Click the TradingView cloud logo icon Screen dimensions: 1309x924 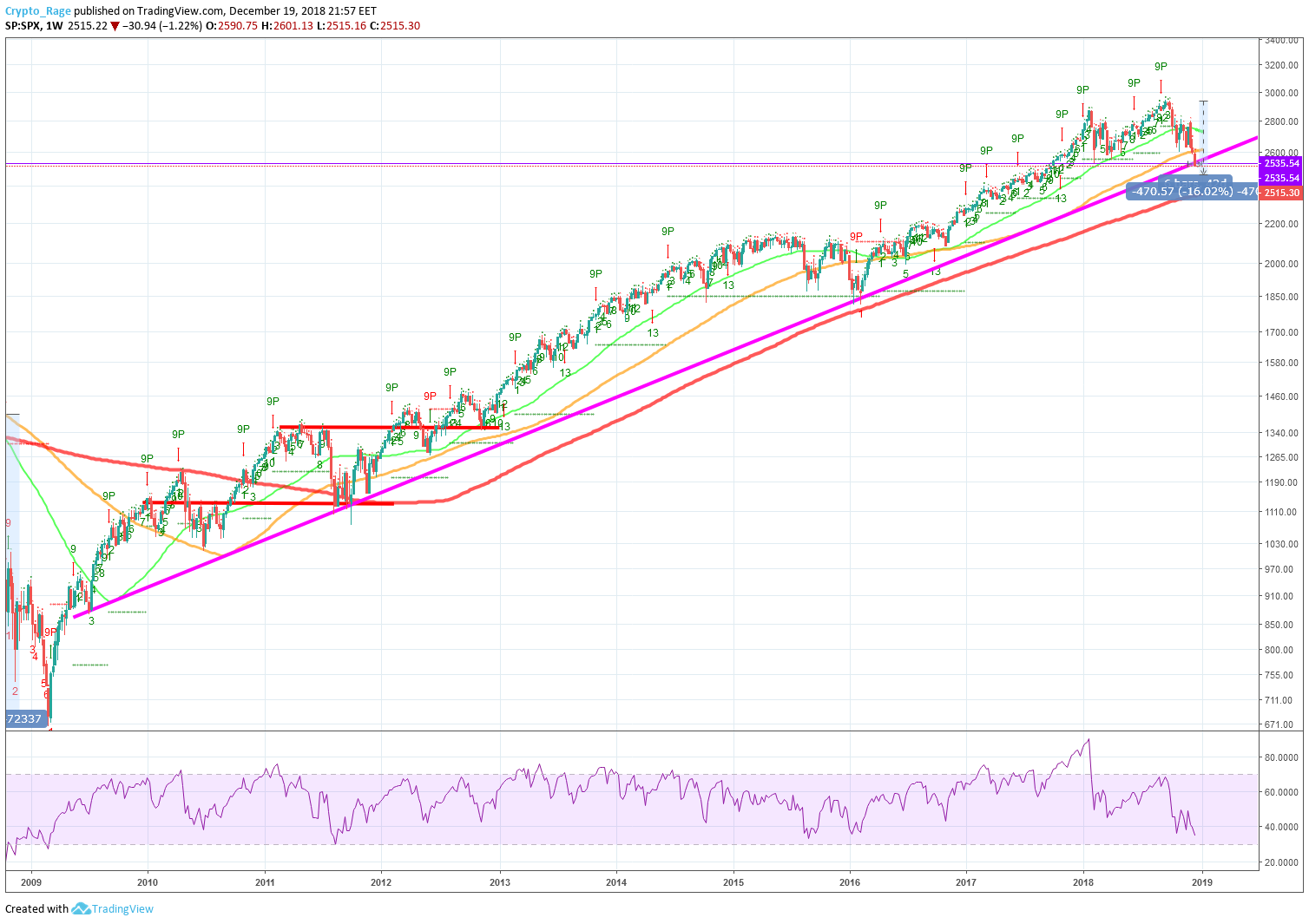click(x=81, y=908)
